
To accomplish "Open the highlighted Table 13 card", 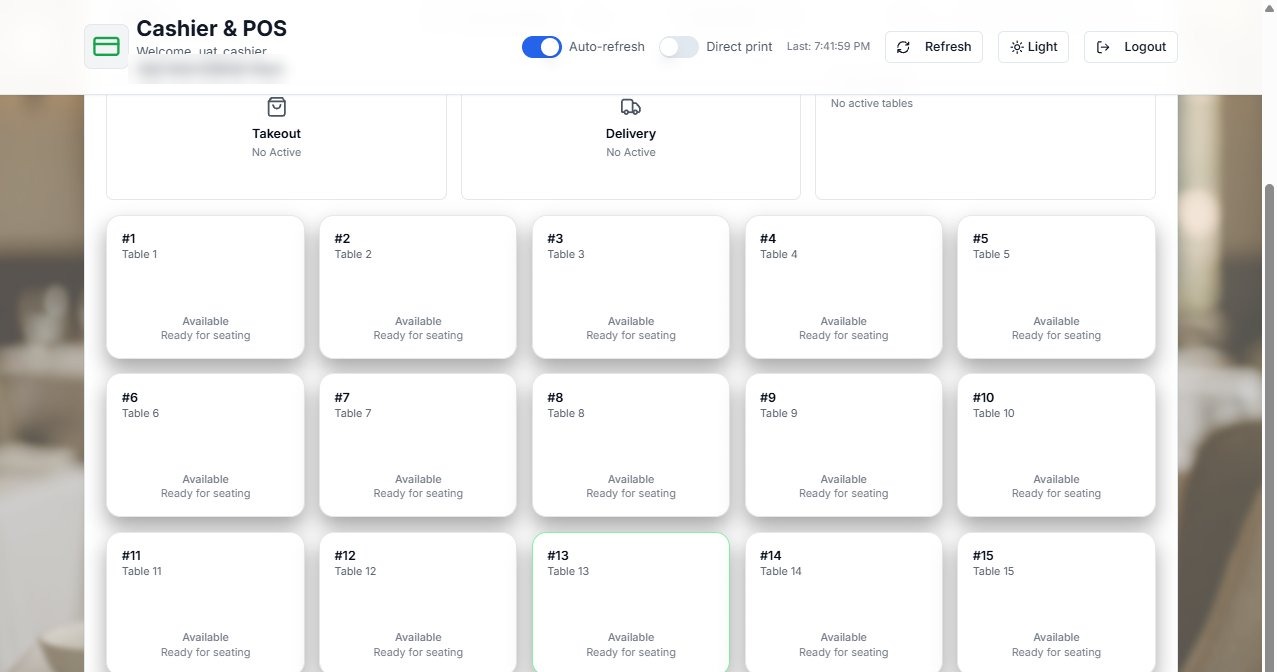I will (x=631, y=602).
